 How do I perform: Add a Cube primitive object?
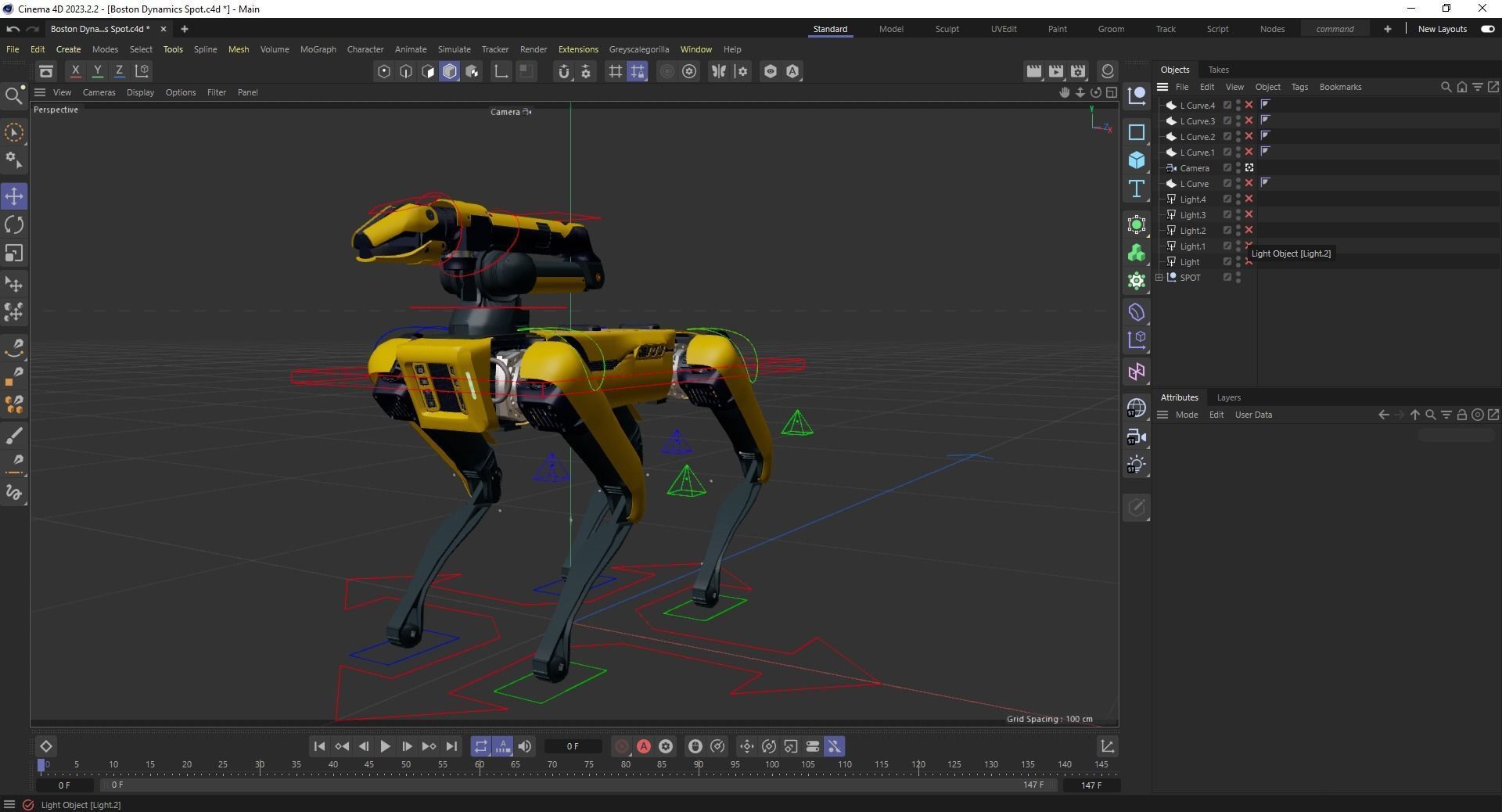coord(1137,160)
